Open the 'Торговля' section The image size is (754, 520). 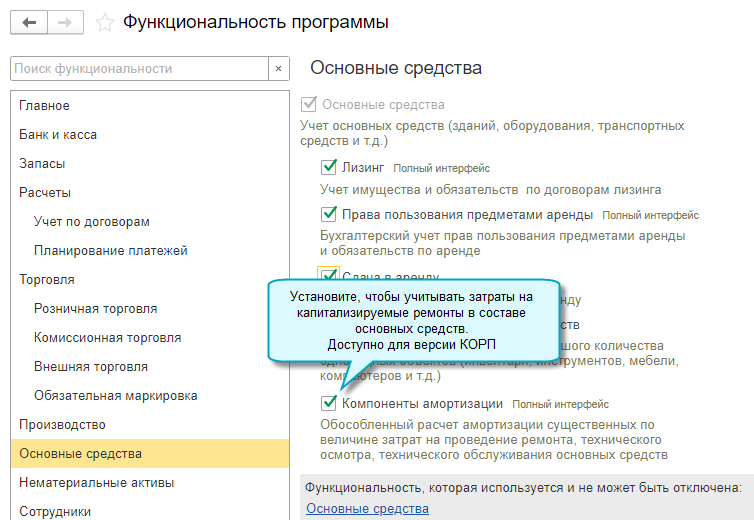pyautogui.click(x=150, y=279)
